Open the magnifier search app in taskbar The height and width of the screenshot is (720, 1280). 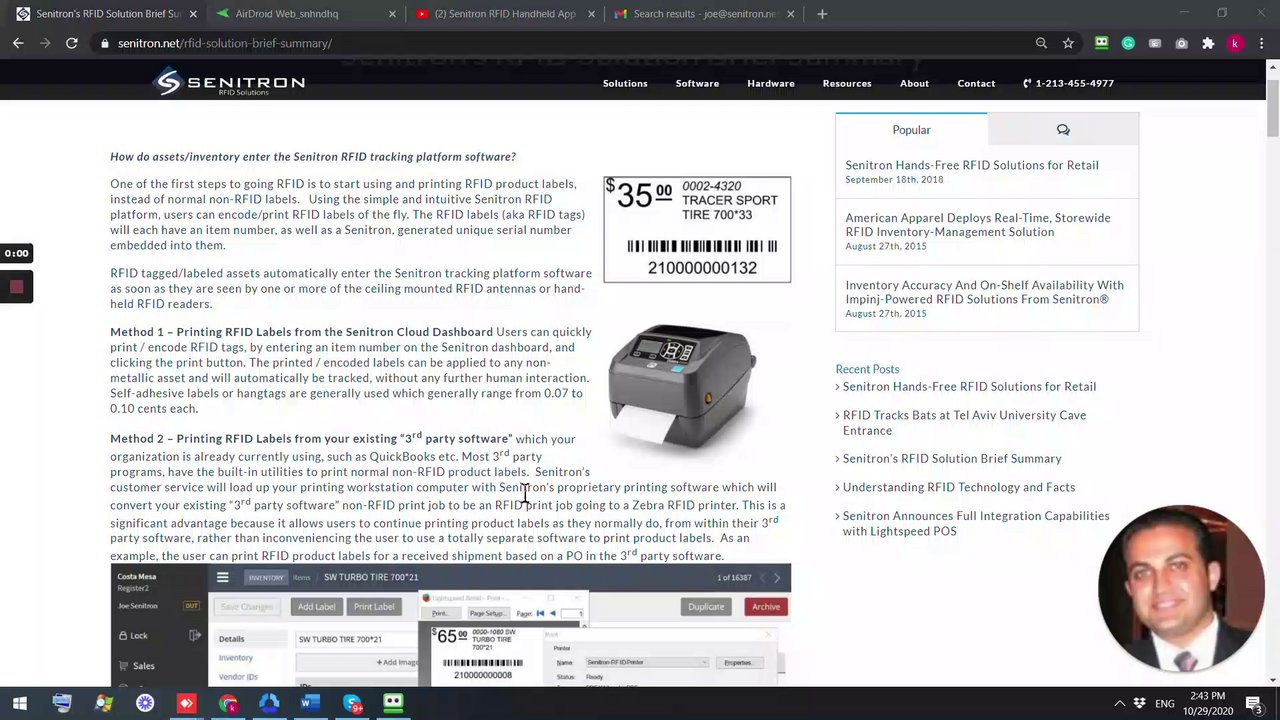pyautogui.click(x=104, y=703)
